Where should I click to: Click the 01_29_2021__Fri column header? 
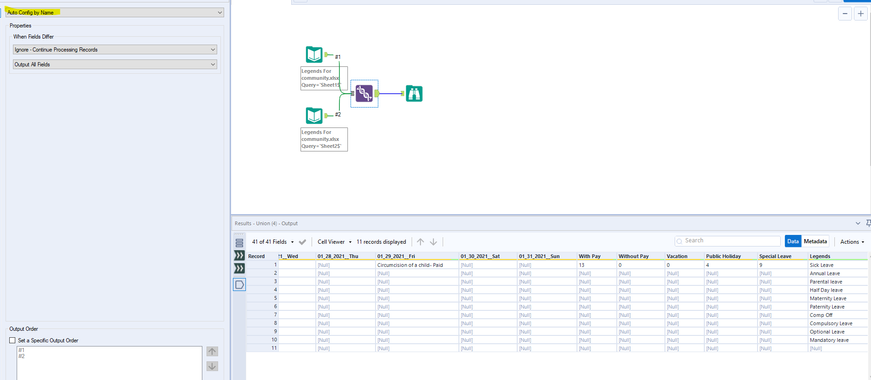(417, 256)
